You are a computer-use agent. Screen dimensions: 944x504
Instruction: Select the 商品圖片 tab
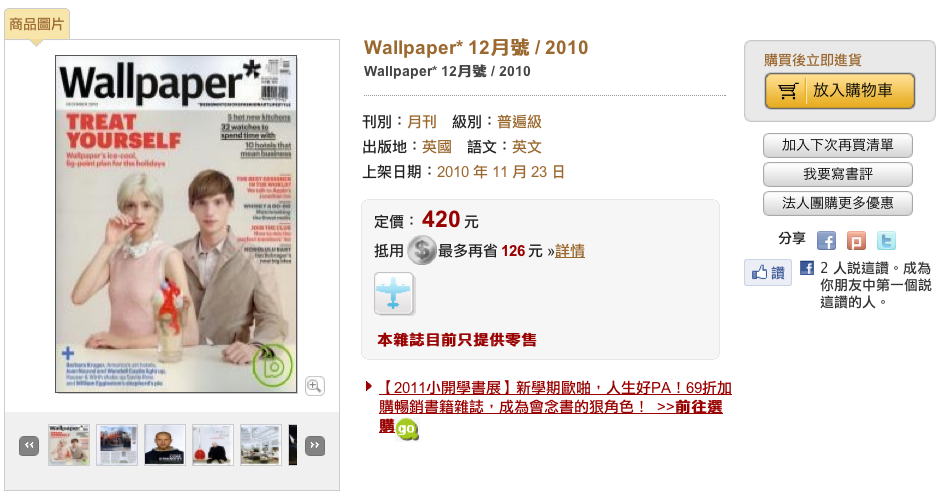[x=37, y=24]
